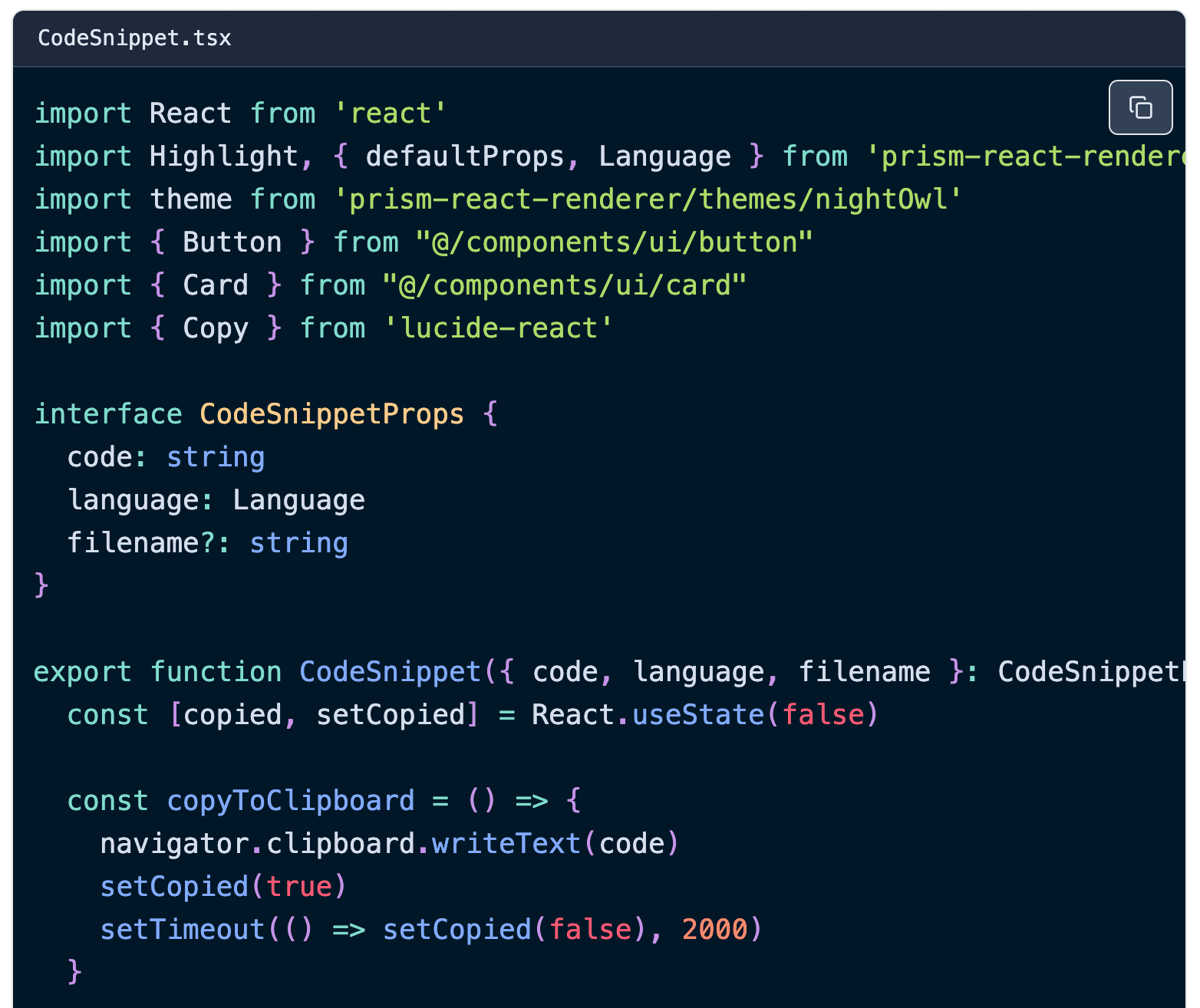Click the Highlight import identifier
This screenshot has width=1200, height=1008.
coord(225,156)
